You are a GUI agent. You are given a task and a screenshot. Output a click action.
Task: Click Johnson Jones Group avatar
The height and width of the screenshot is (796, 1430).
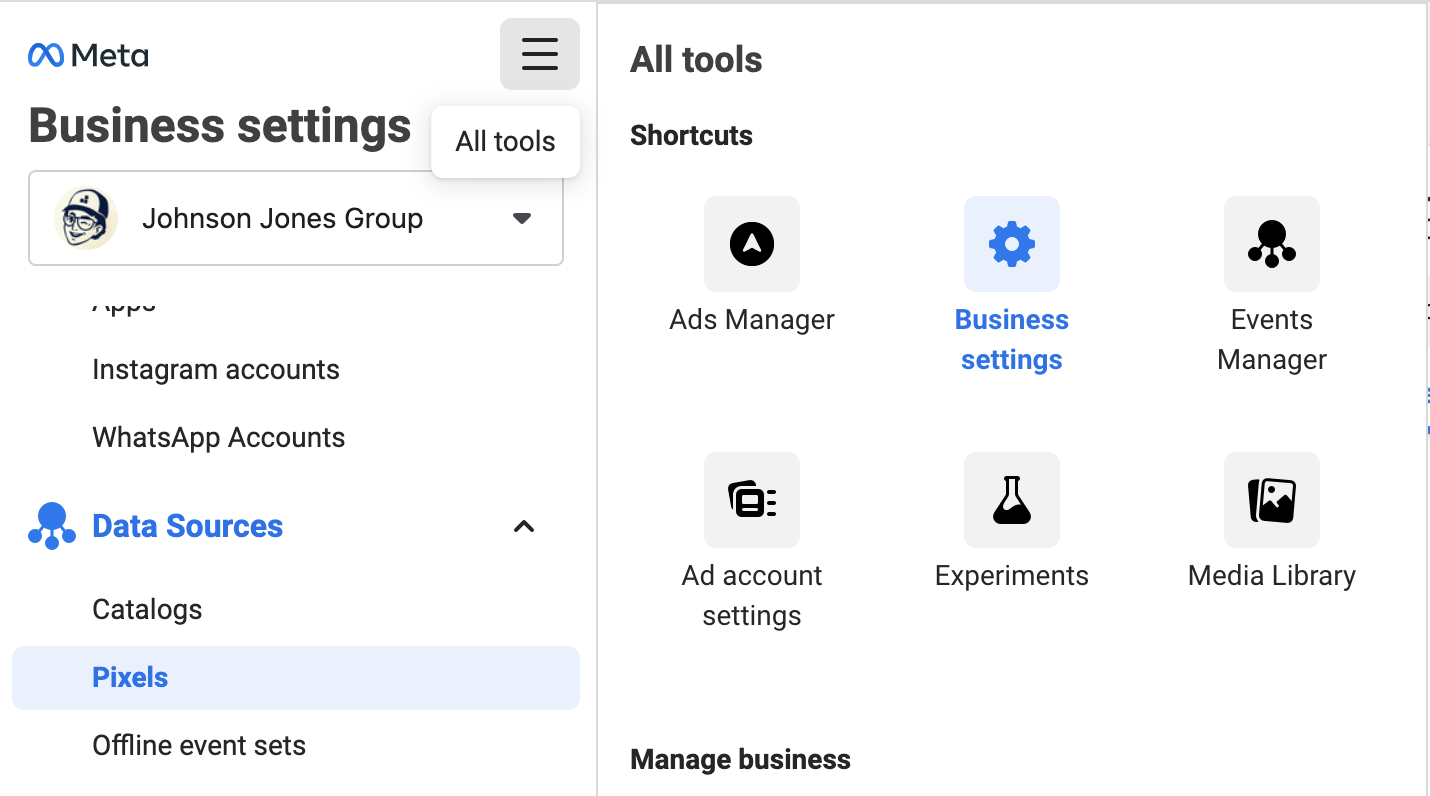(86, 218)
